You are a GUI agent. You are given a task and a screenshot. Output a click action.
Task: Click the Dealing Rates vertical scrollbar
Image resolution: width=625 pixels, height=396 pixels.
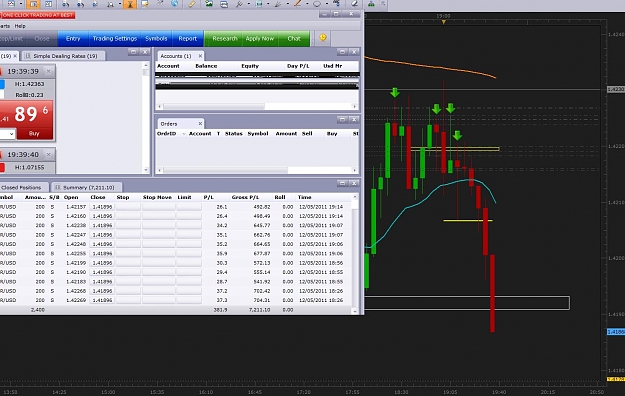click(145, 117)
